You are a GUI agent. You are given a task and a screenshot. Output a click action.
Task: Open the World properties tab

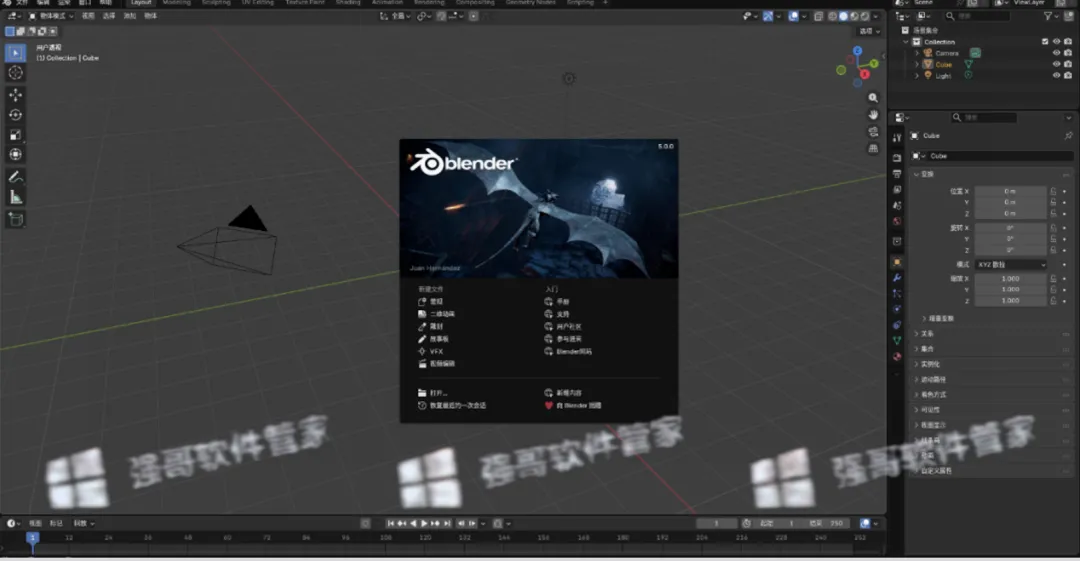(897, 221)
